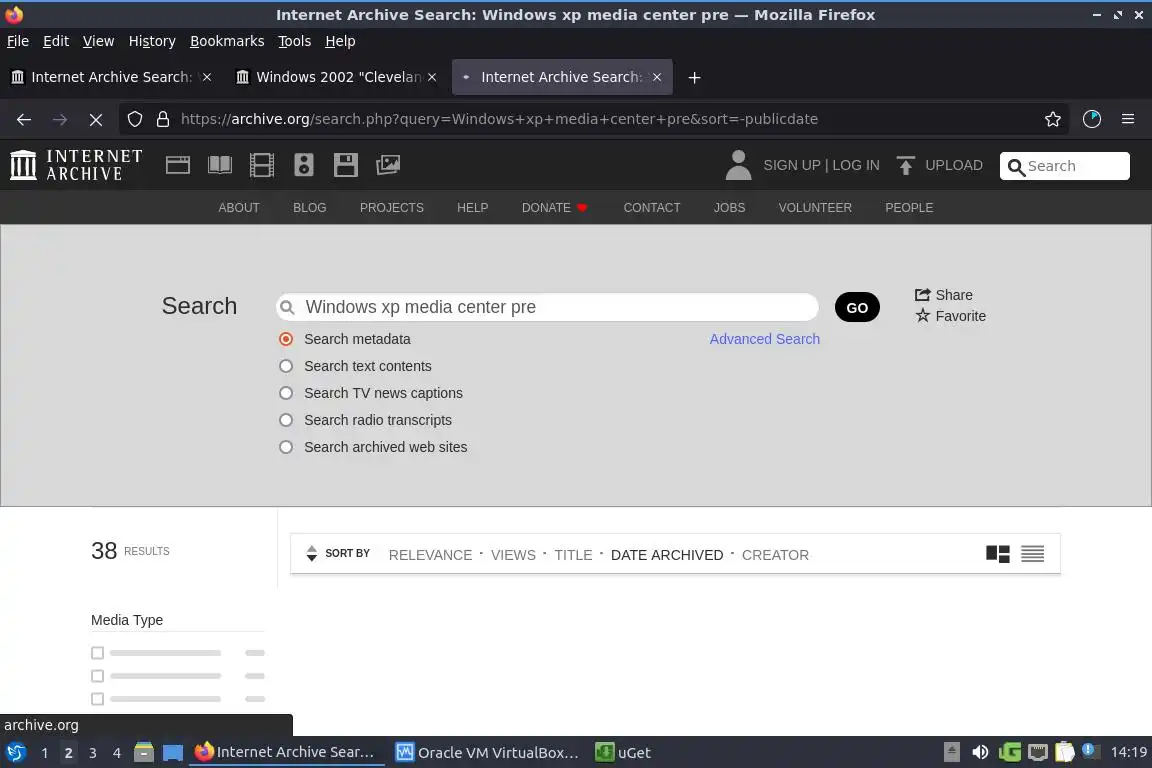The width and height of the screenshot is (1152, 768).
Task: Toggle sort order arrows
Action: pyautogui.click(x=312, y=553)
